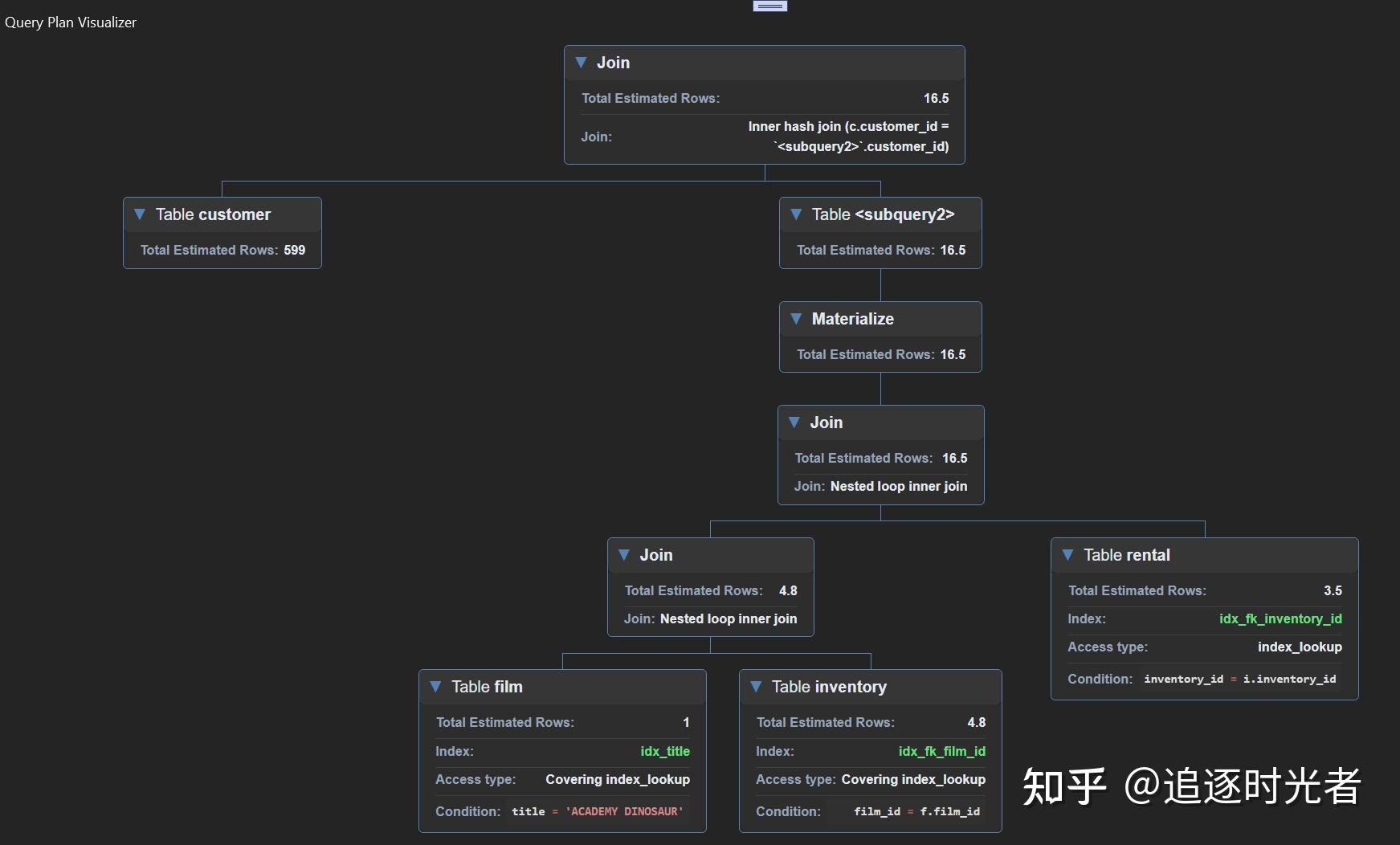Click the film_id = f.film_id condition
This screenshot has width=1400, height=845.
click(x=916, y=811)
